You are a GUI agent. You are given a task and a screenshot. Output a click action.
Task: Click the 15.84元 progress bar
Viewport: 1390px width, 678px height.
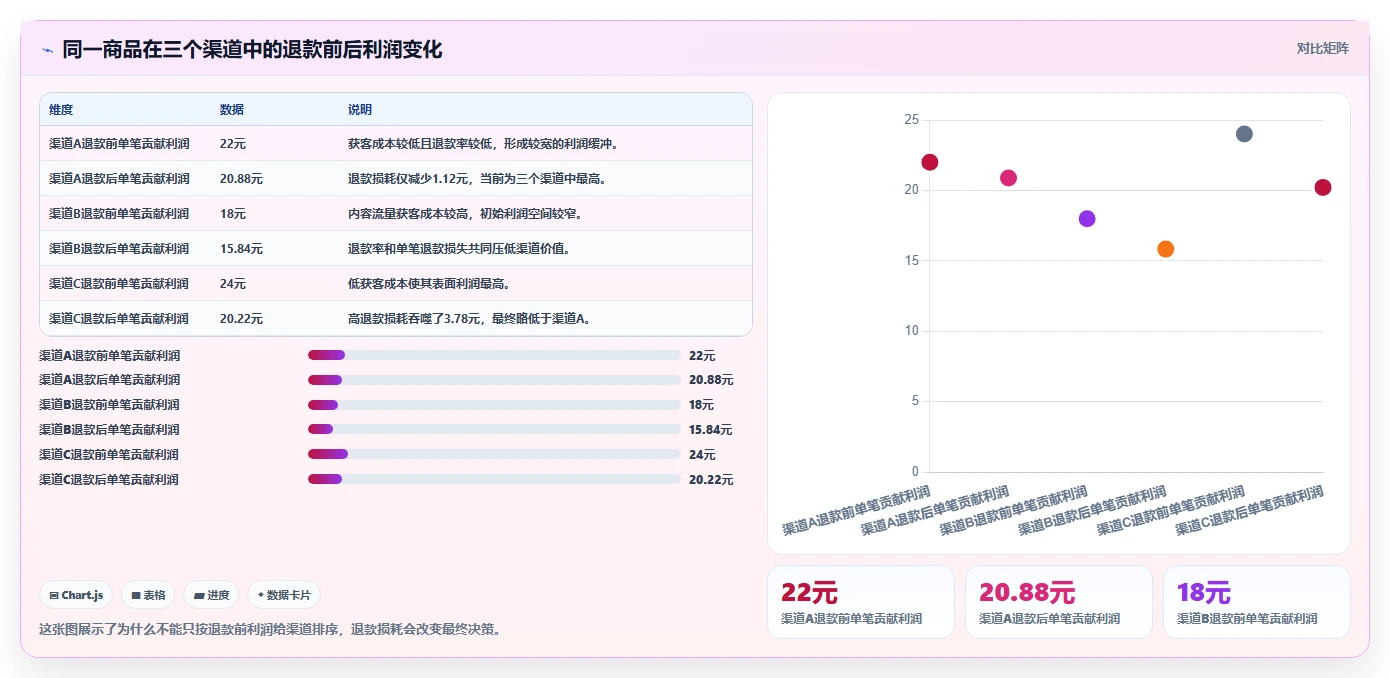494,430
